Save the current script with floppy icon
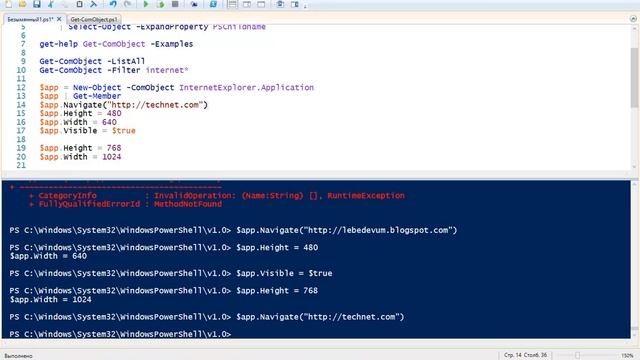This screenshot has width=640, height=360. click(37, 4)
